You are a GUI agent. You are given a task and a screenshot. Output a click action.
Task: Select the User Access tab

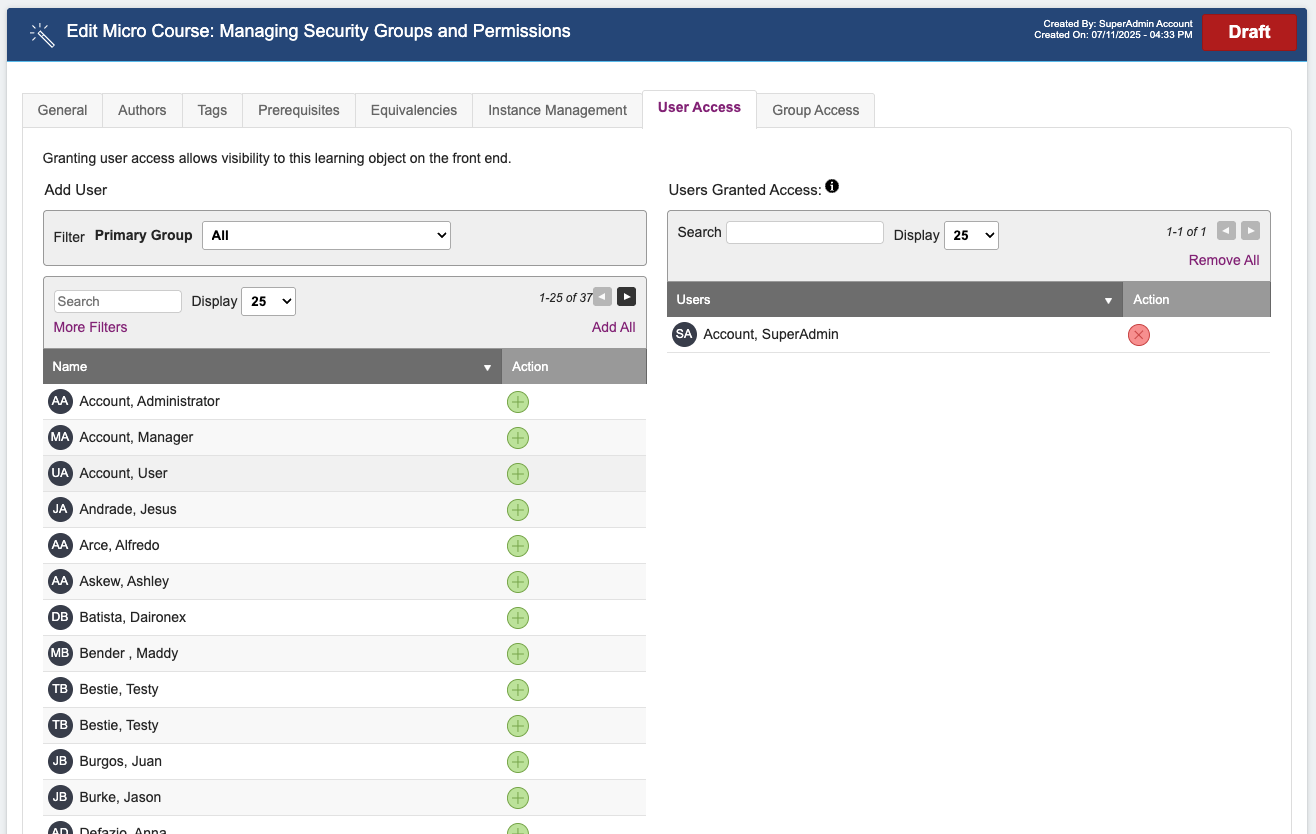[x=699, y=108]
